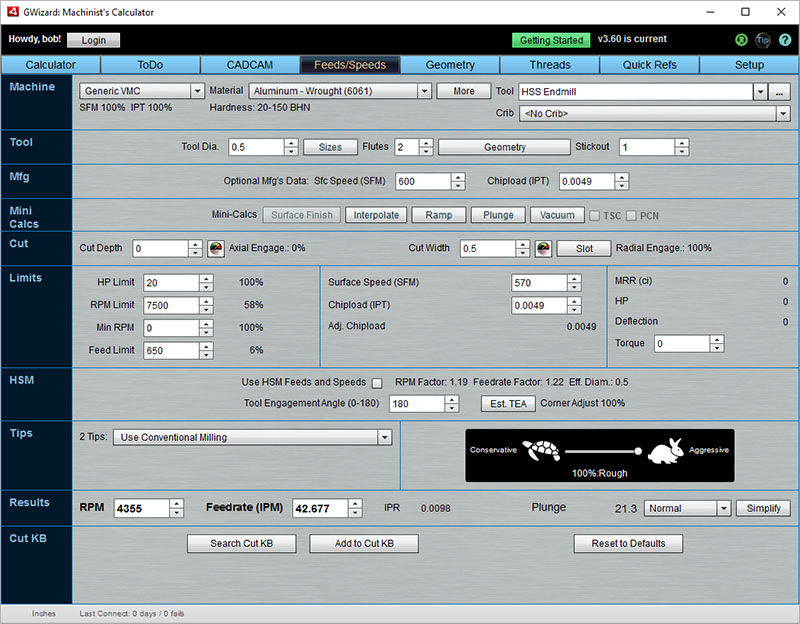The width and height of the screenshot is (800, 624).
Task: Click the Reset to Defaults button
Action: tap(627, 544)
